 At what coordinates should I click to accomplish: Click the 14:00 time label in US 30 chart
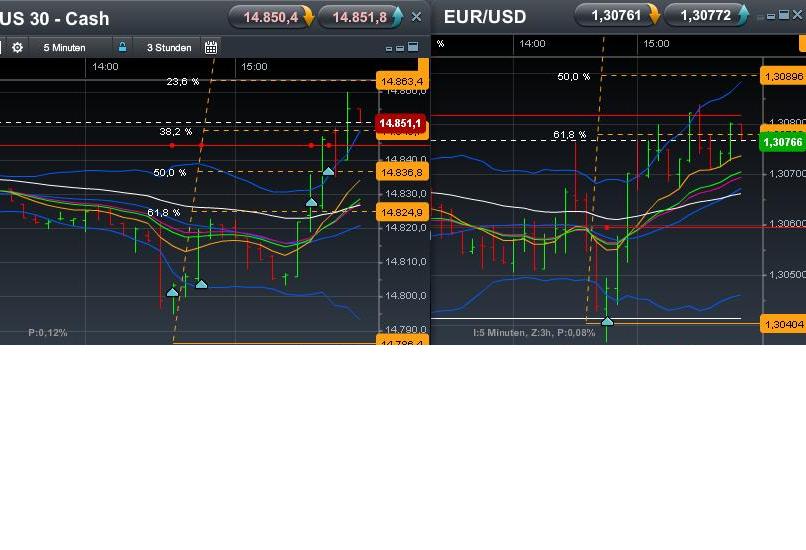click(105, 66)
